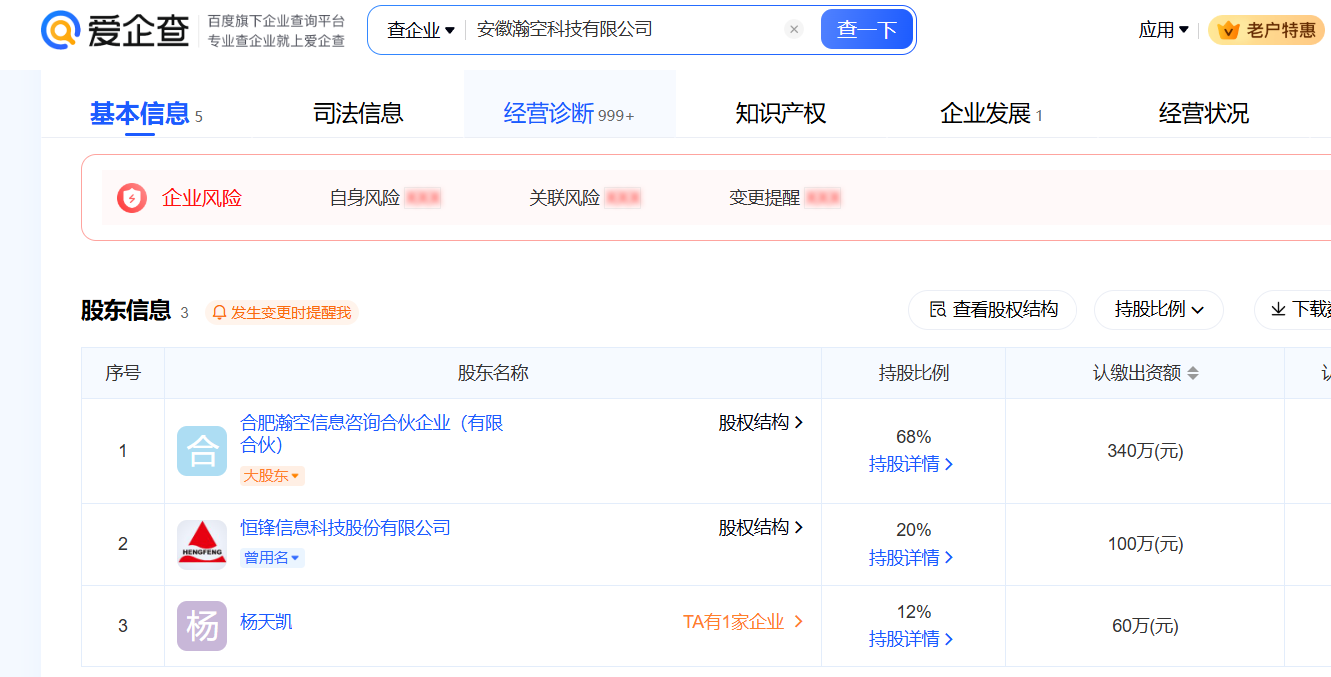
Task: Click into the company name search field
Action: [620, 30]
